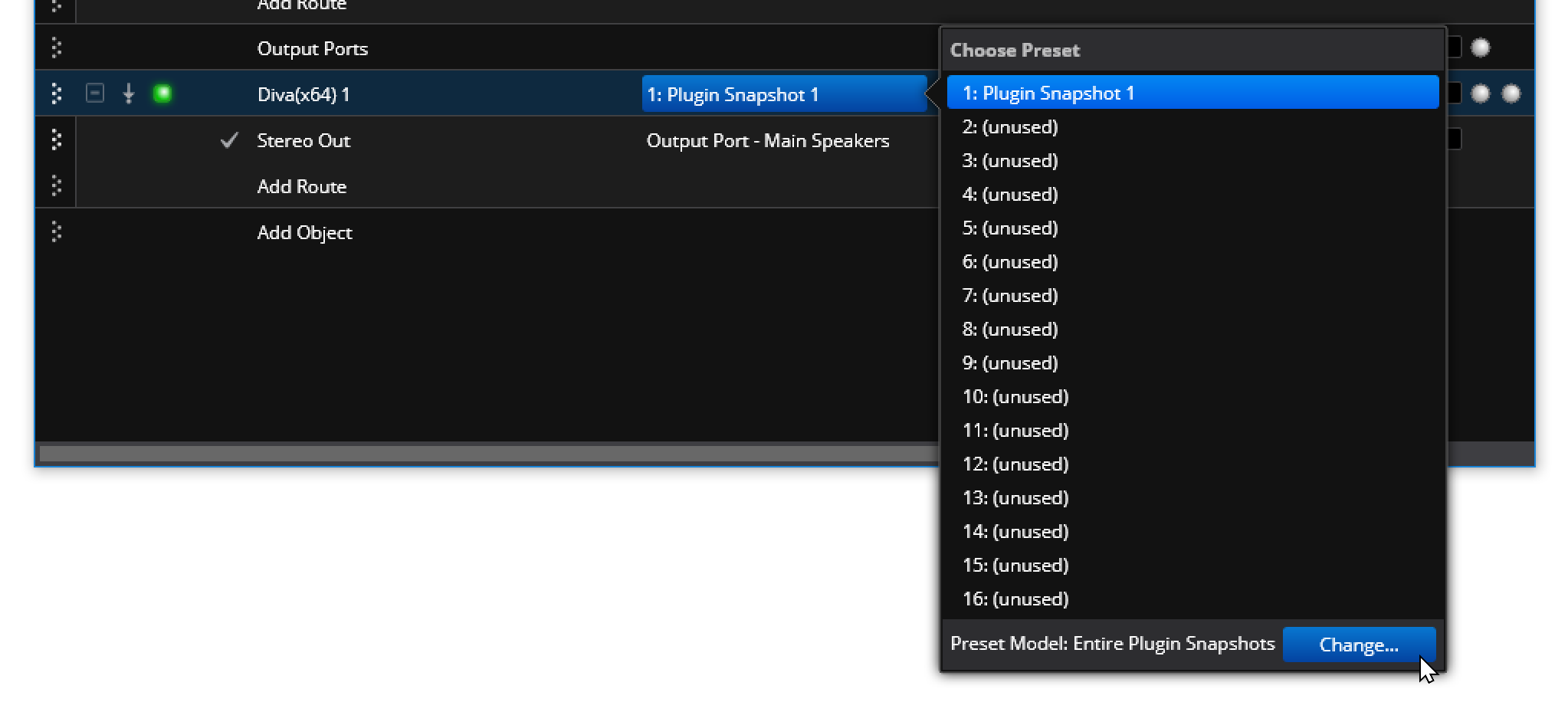This screenshot has height=702, width=1568.
Task: Click right round indicator in Diva(x64) 1 row
Action: point(1511,93)
